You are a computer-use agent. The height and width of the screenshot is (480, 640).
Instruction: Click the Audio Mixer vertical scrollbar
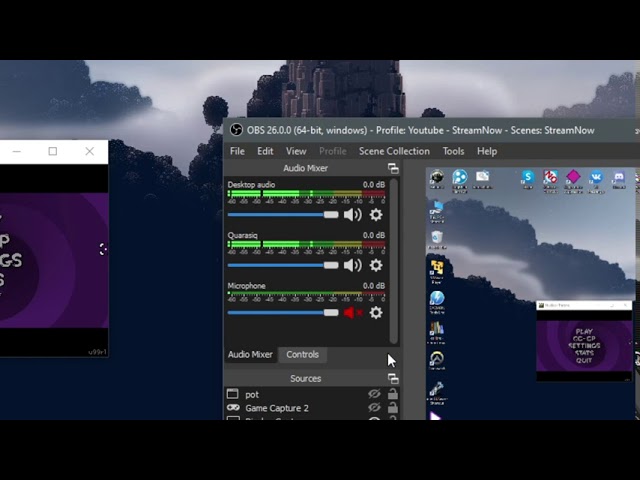(393, 261)
